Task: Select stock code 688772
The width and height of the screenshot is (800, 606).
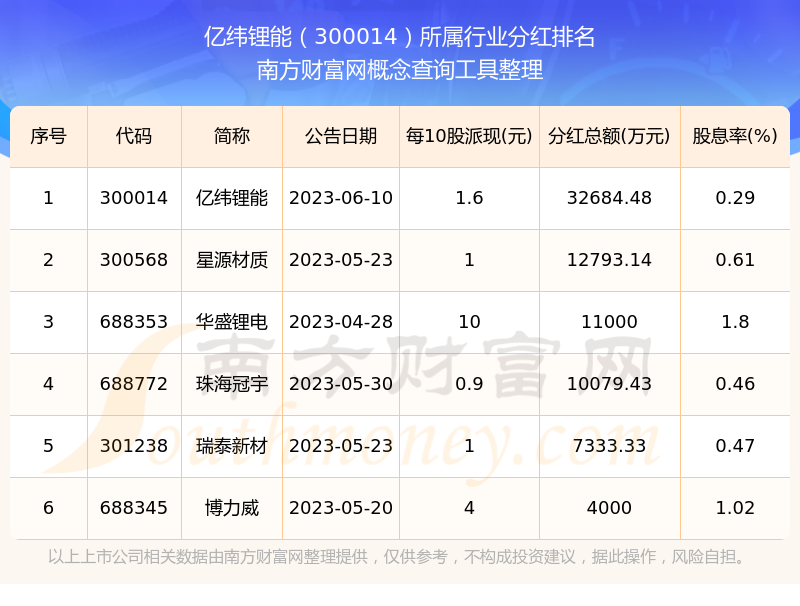Action: [x=134, y=384]
